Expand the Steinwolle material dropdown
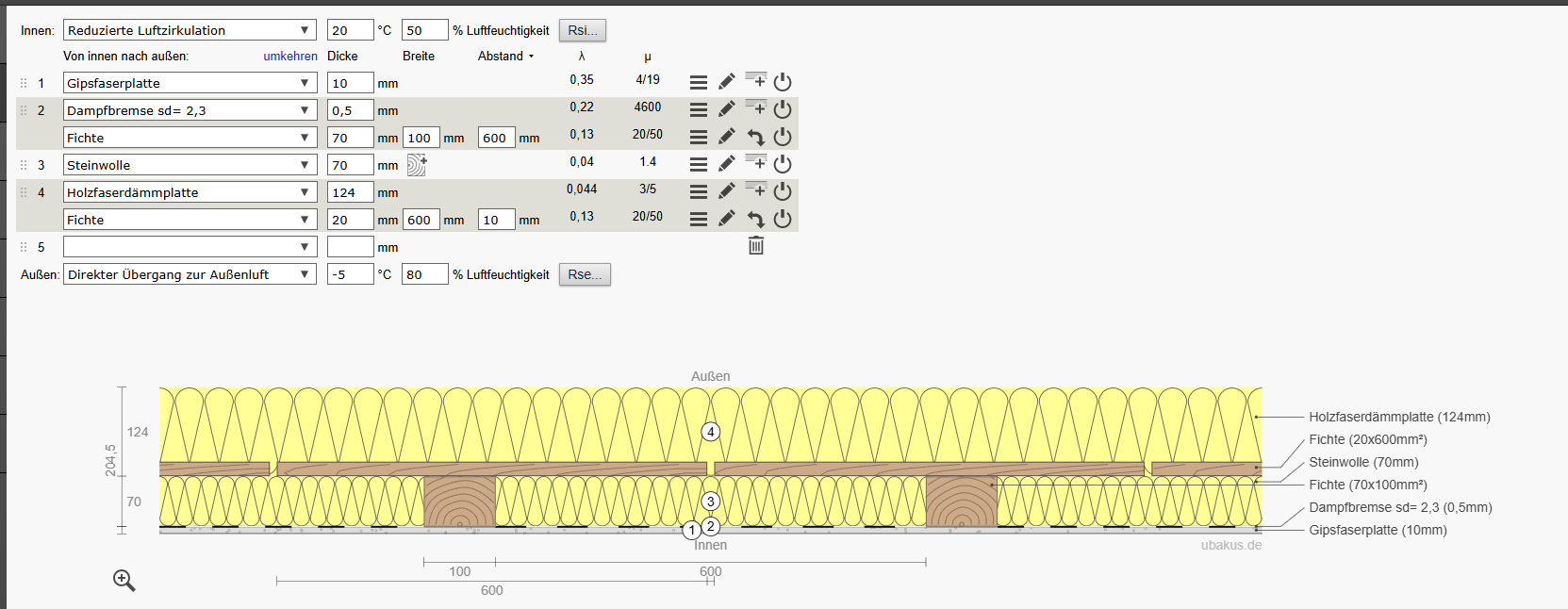This screenshot has width=1568, height=609. (x=190, y=165)
